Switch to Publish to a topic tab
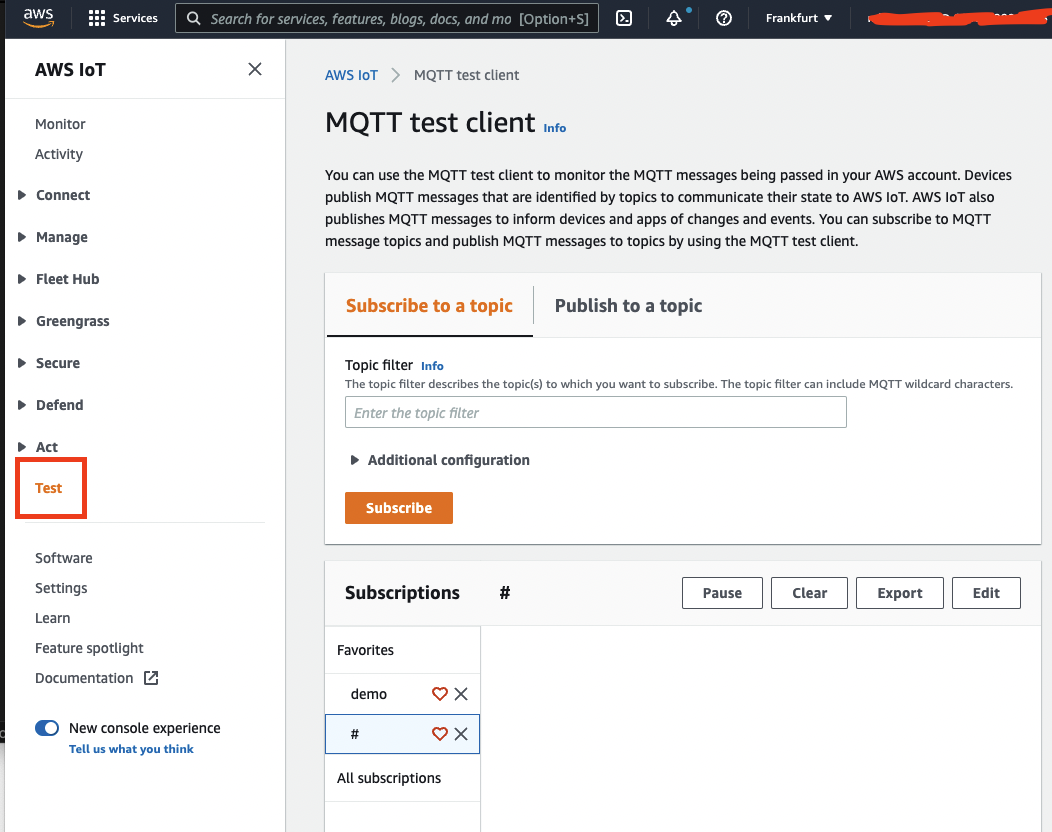The image size is (1052, 832). coord(629,306)
